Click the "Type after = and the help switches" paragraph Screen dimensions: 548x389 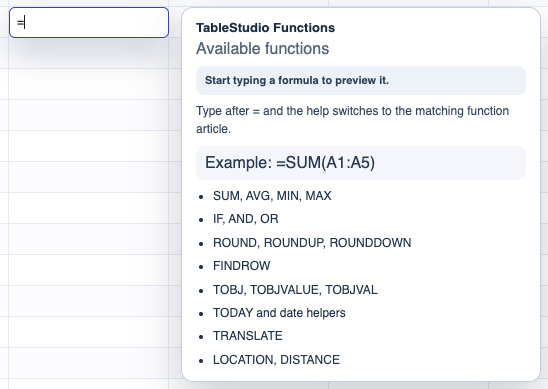click(352, 120)
